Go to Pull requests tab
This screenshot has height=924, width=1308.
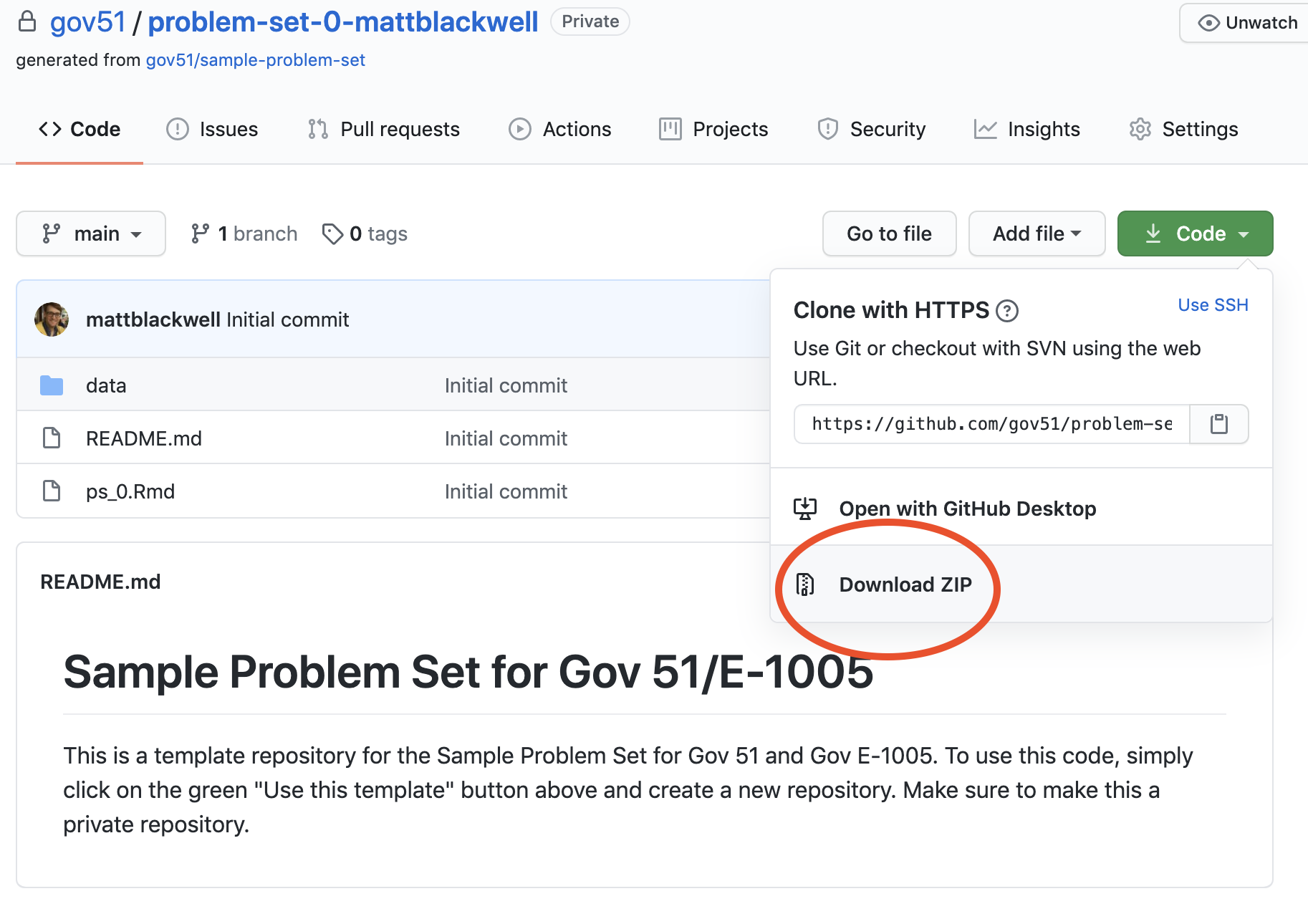click(x=384, y=129)
